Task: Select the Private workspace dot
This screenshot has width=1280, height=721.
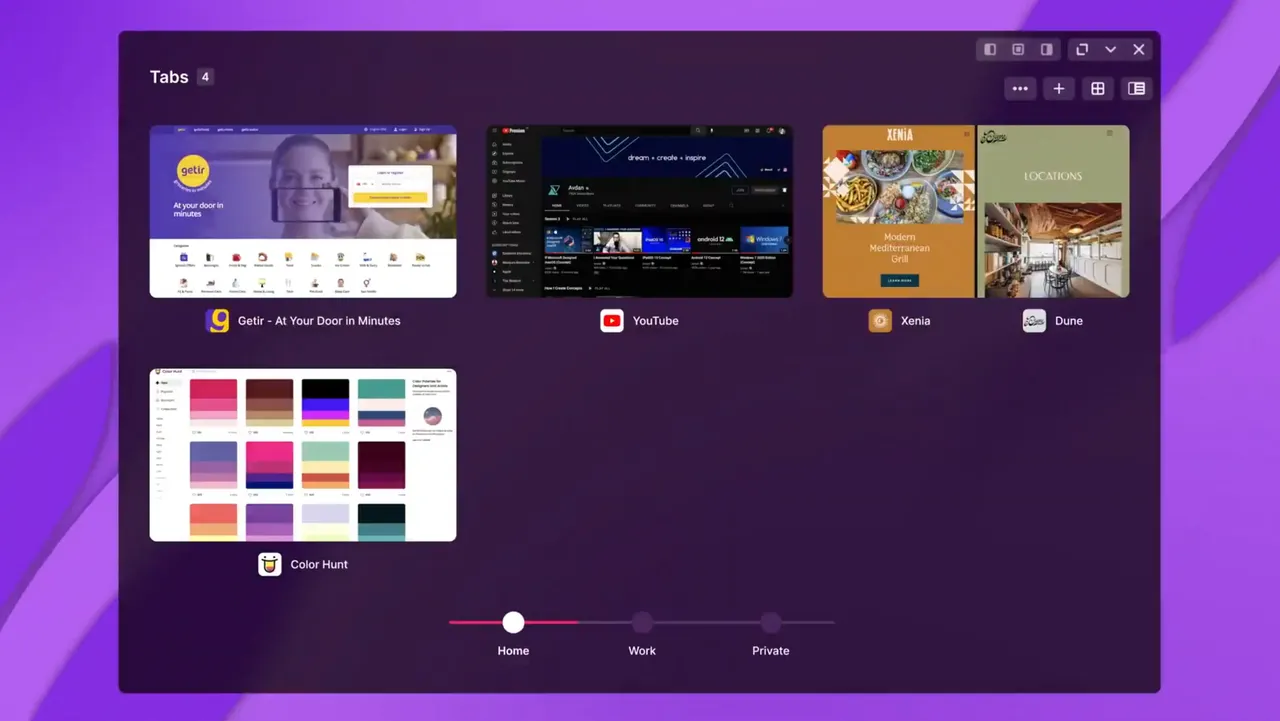Action: tap(770, 622)
